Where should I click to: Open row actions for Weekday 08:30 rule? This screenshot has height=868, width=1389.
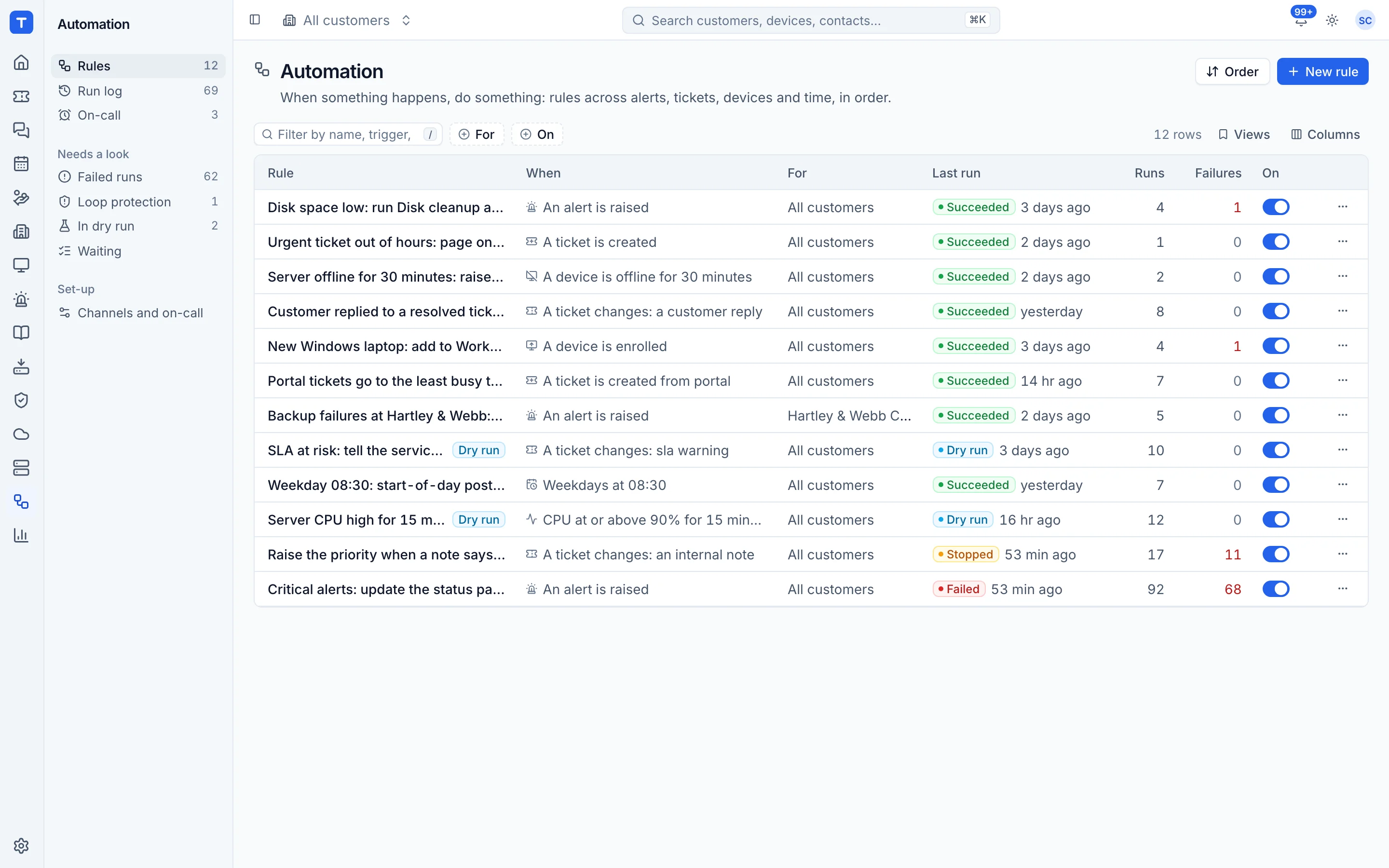1343,485
